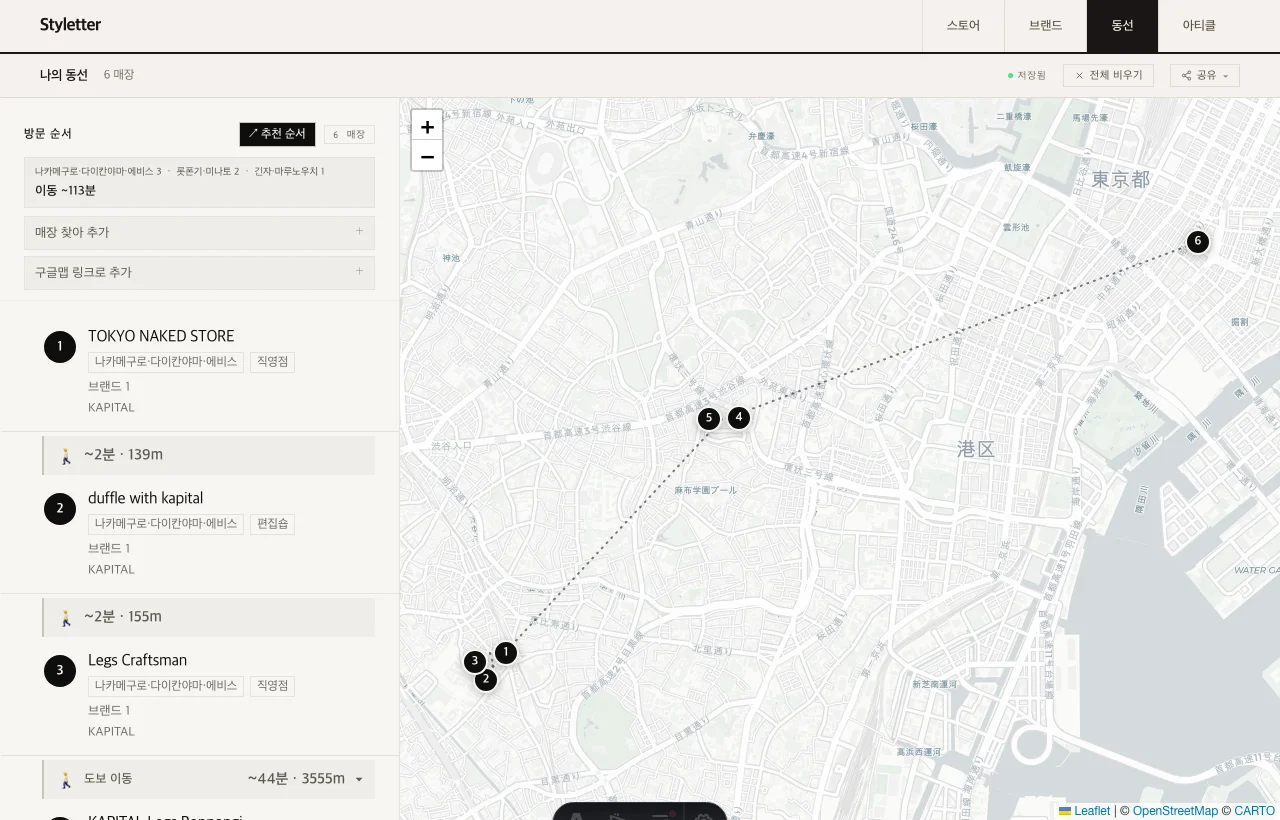The image size is (1280, 820).
Task: Click the 직영점 tag on TOKYO NAKED STORE
Action: 272,362
